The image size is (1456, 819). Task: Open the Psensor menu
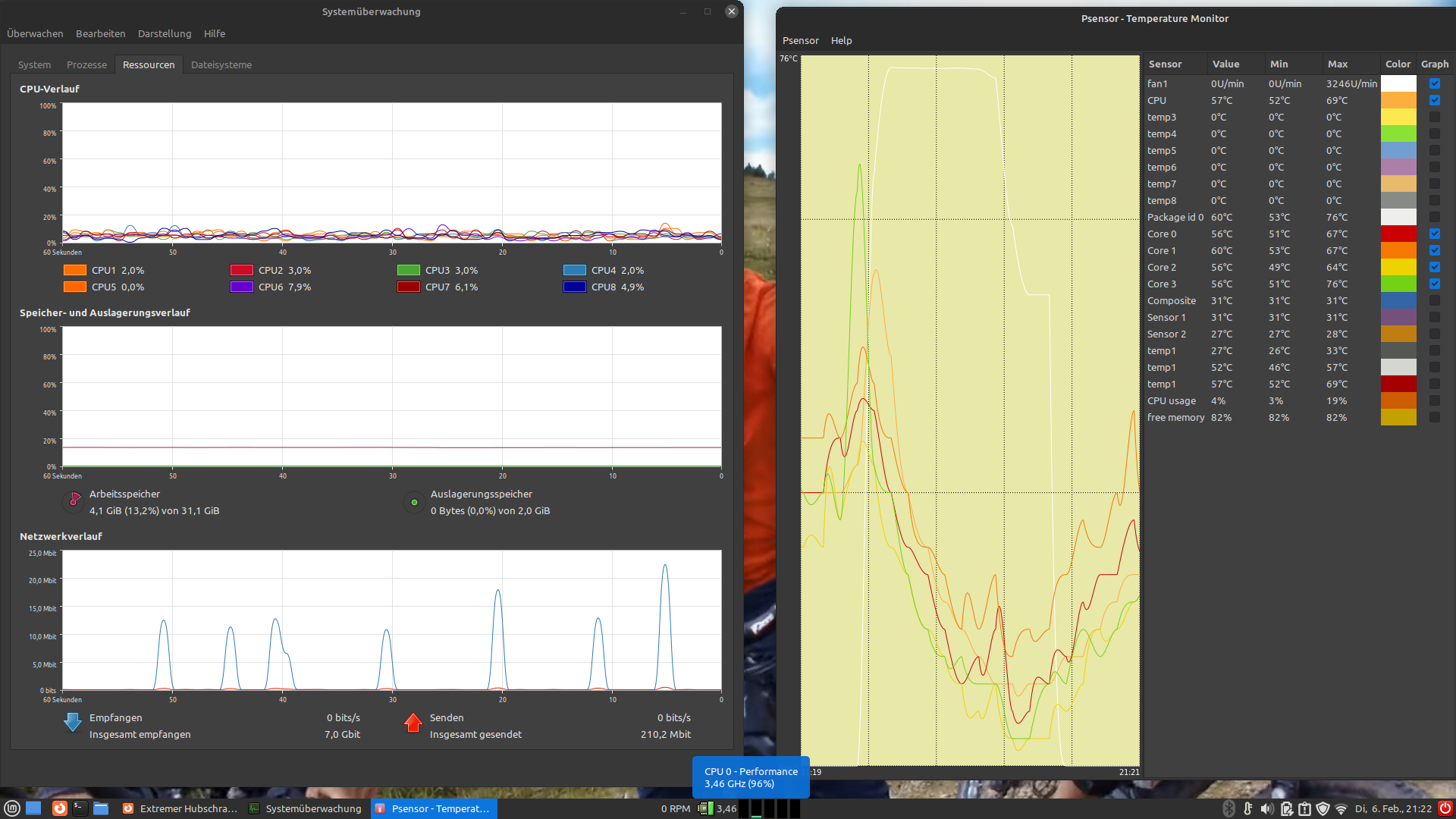(x=800, y=41)
